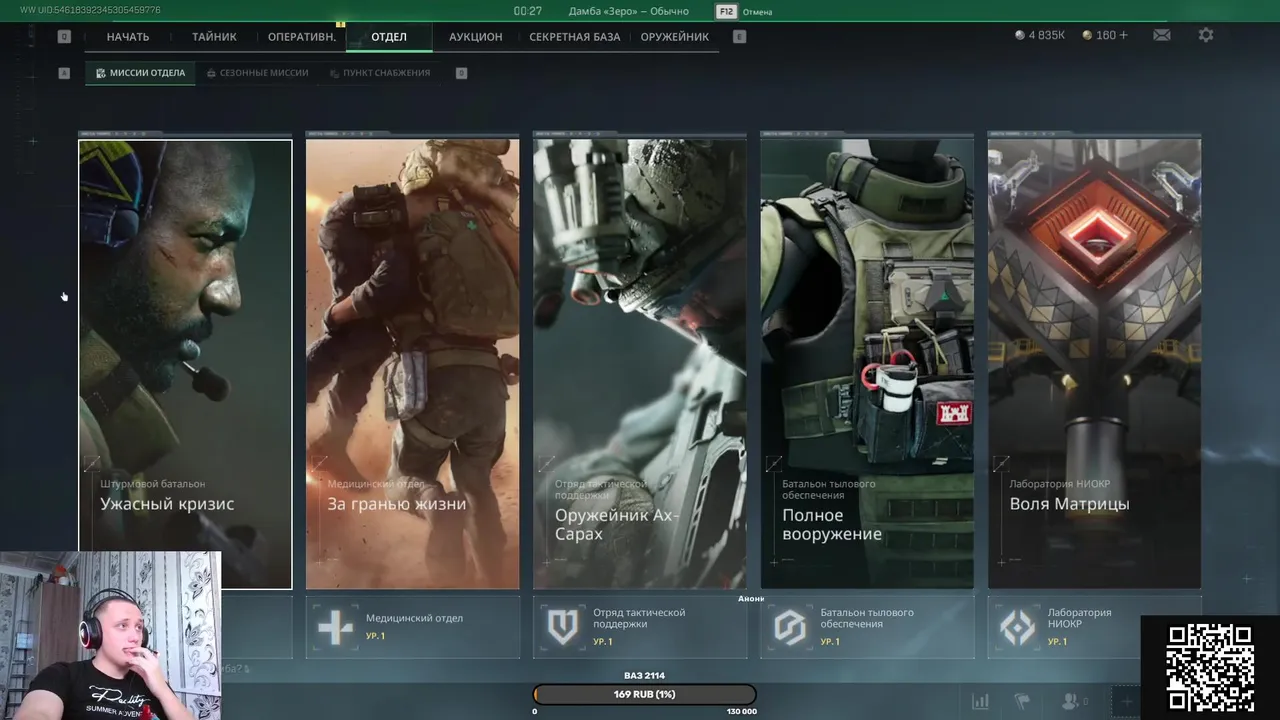
Task: Open the Оружейник Ах-Сарах mission card
Action: click(639, 364)
